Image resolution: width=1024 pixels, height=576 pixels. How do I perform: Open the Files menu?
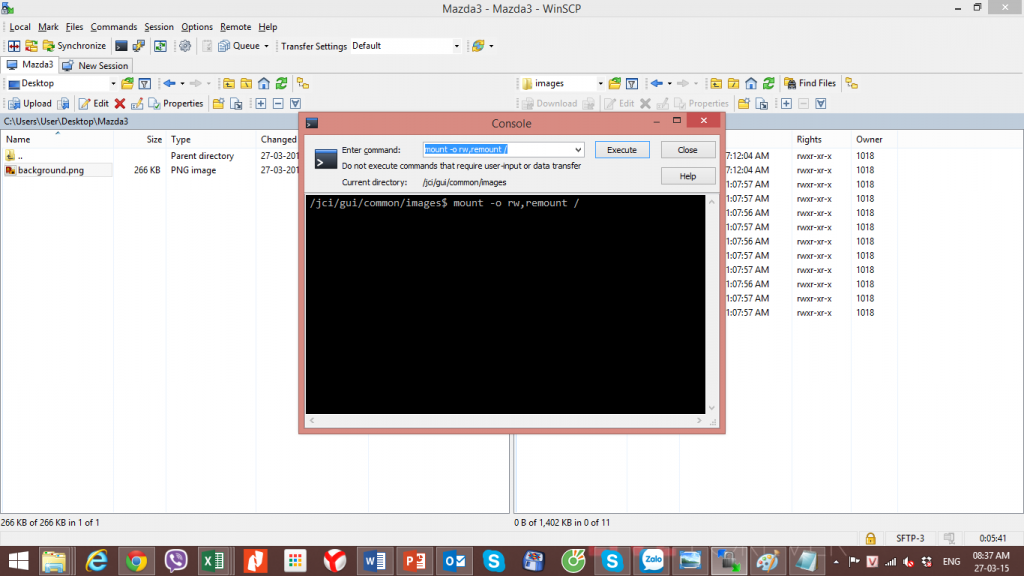tap(74, 27)
